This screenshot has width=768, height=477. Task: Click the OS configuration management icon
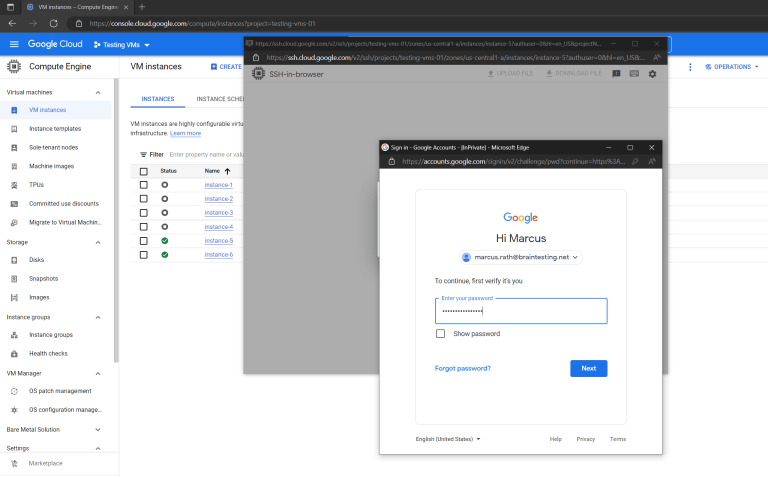(x=14, y=410)
